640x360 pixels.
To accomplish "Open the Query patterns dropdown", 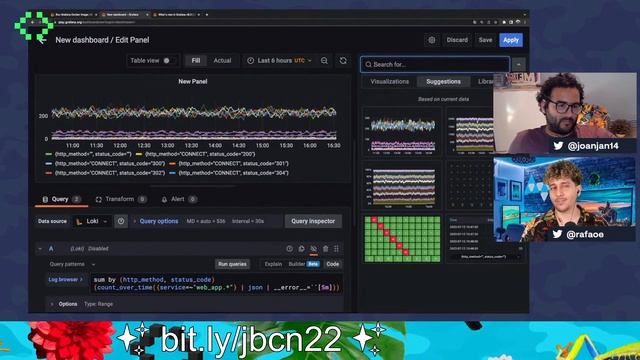I will pos(72,264).
